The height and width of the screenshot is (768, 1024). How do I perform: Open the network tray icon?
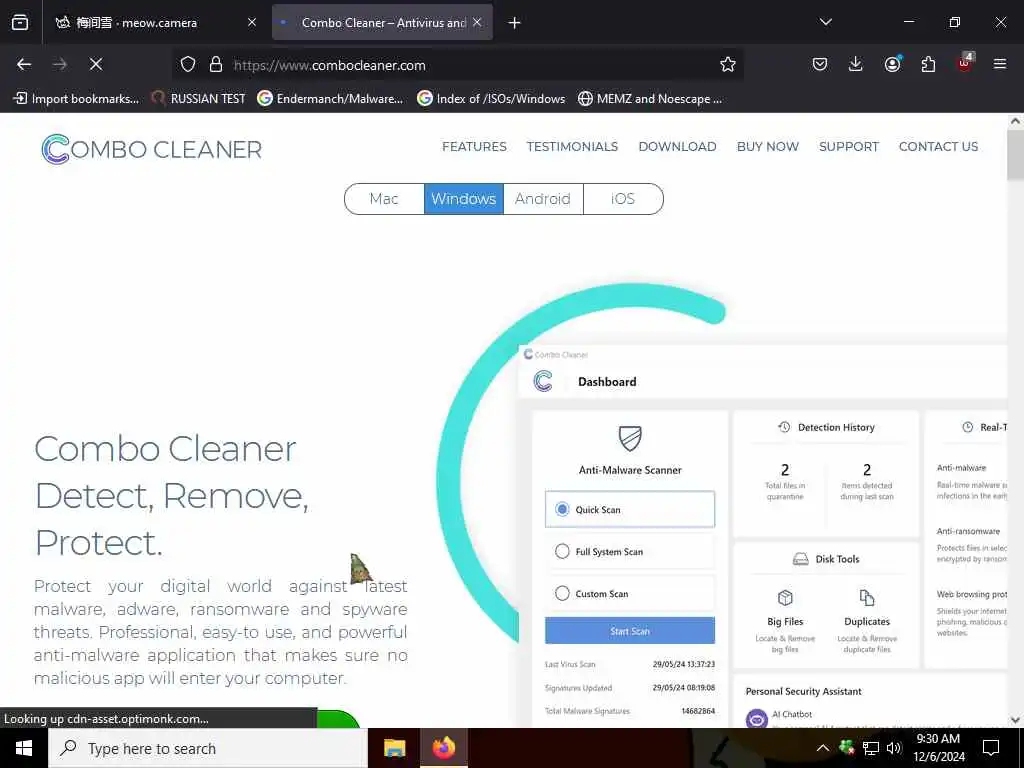click(x=871, y=748)
